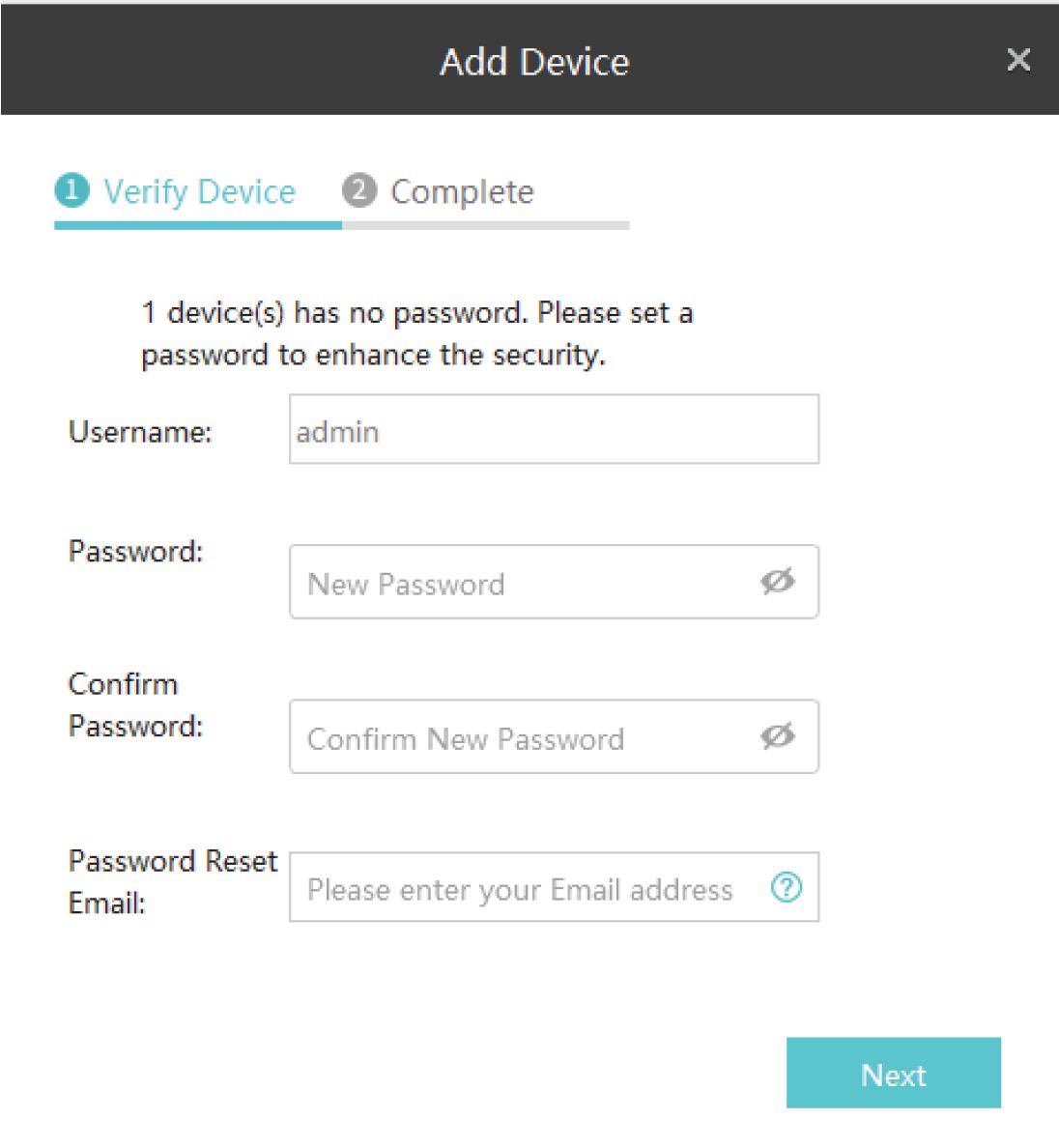Click the Username label
This screenshot has width=1059, height=1148.
coord(140,431)
